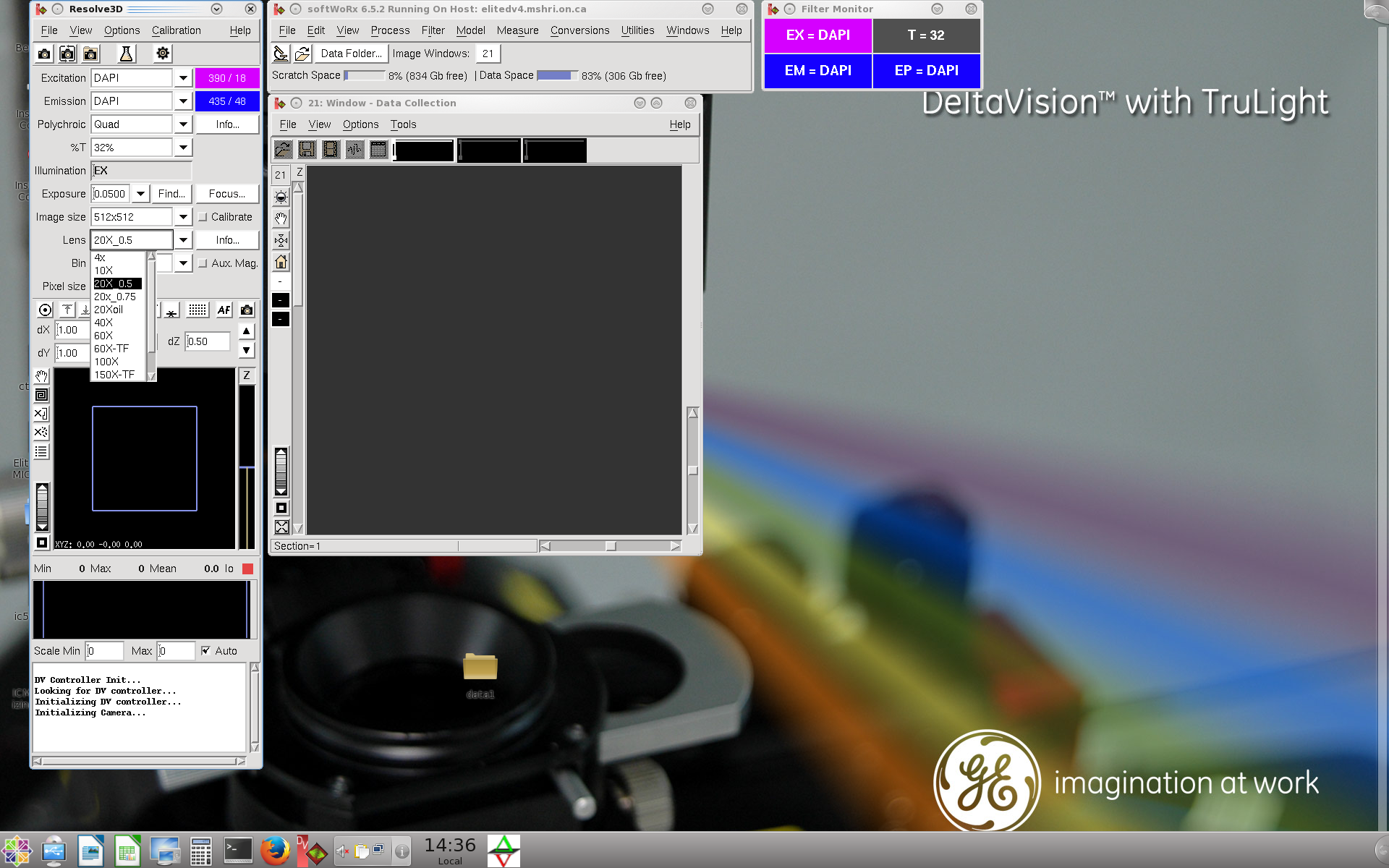Select 60X-TF from the lens list
Image resolution: width=1389 pixels, height=868 pixels.
[x=111, y=349]
